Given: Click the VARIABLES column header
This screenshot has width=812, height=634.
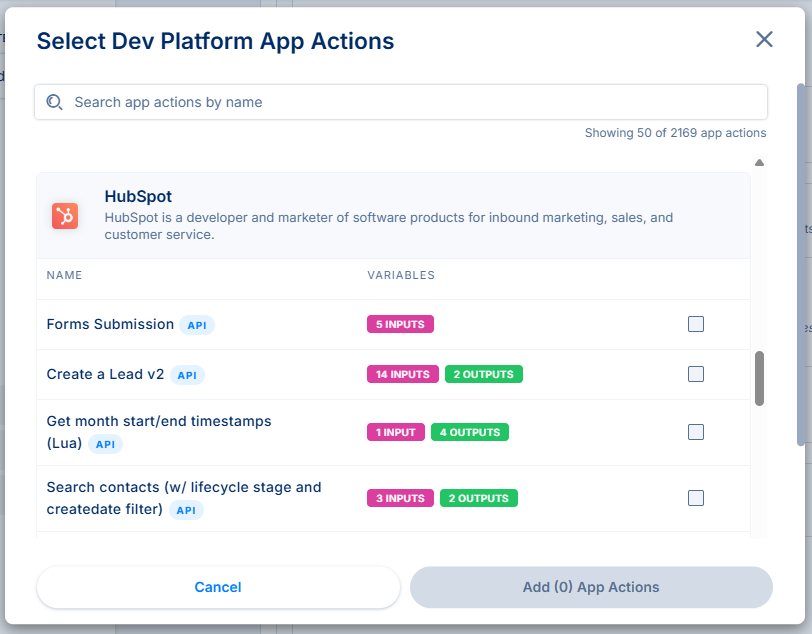Looking at the screenshot, I should (400, 275).
